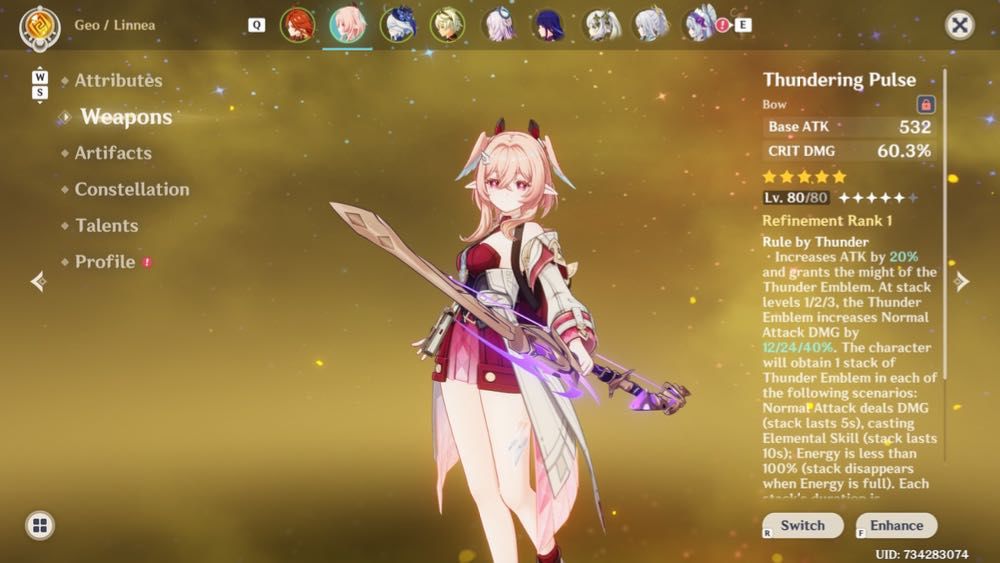Select the blonde-haired character portrait
The width and height of the screenshot is (1000, 563).
point(448,25)
